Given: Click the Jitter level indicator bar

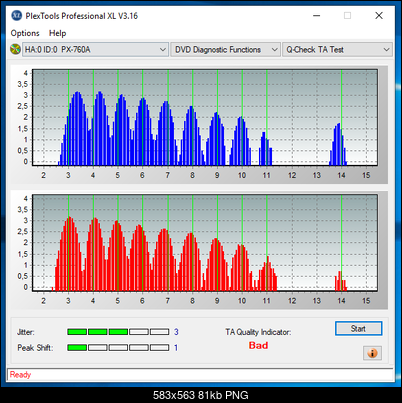Looking at the screenshot, I should [x=118, y=332].
